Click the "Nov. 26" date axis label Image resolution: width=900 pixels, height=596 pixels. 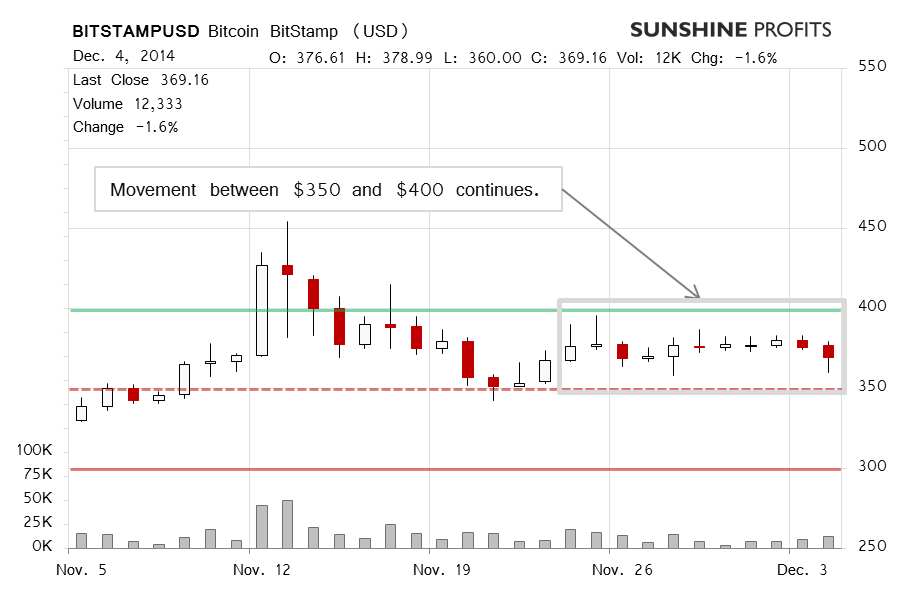622,570
